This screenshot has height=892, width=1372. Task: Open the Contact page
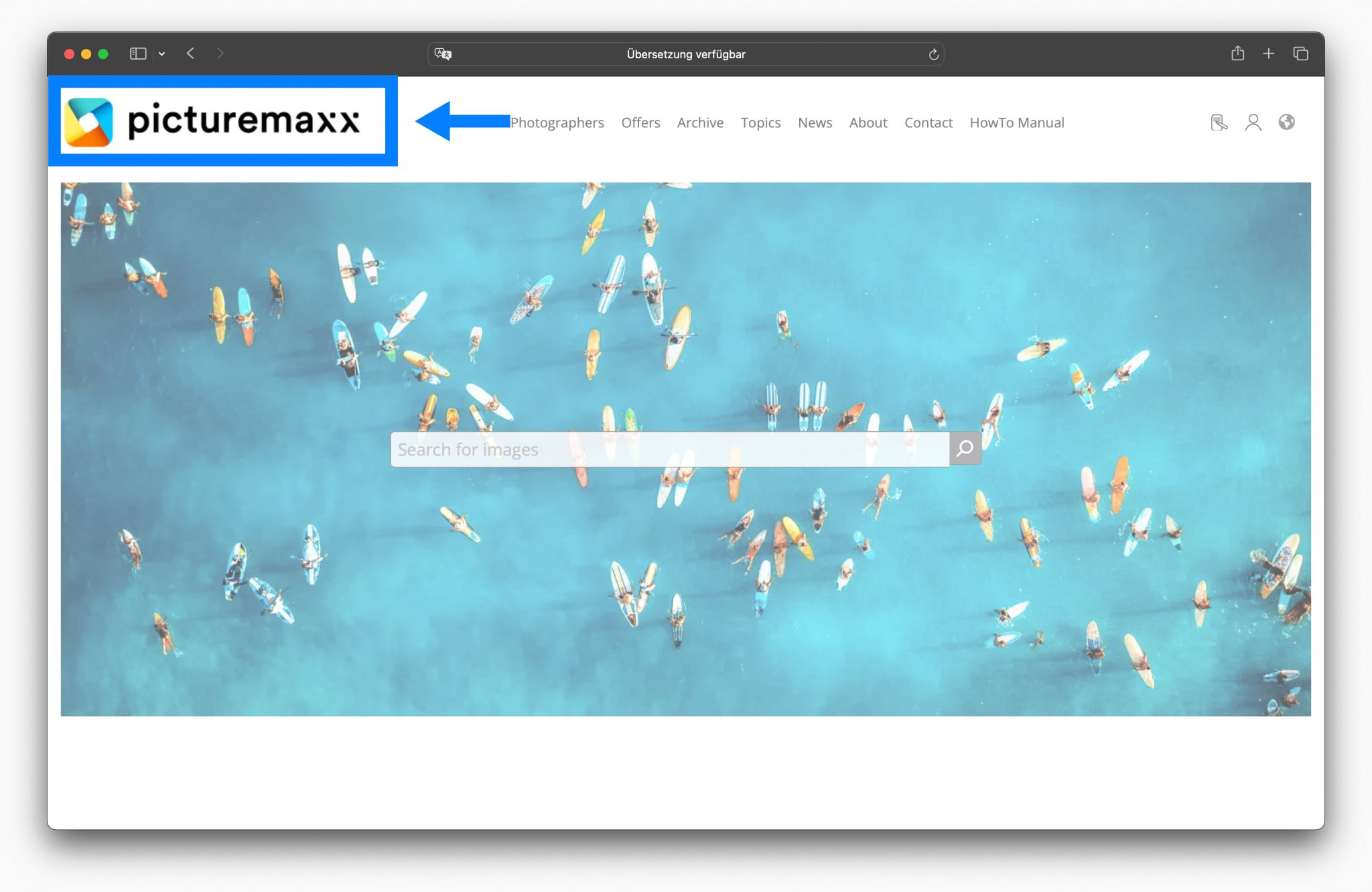(x=929, y=123)
